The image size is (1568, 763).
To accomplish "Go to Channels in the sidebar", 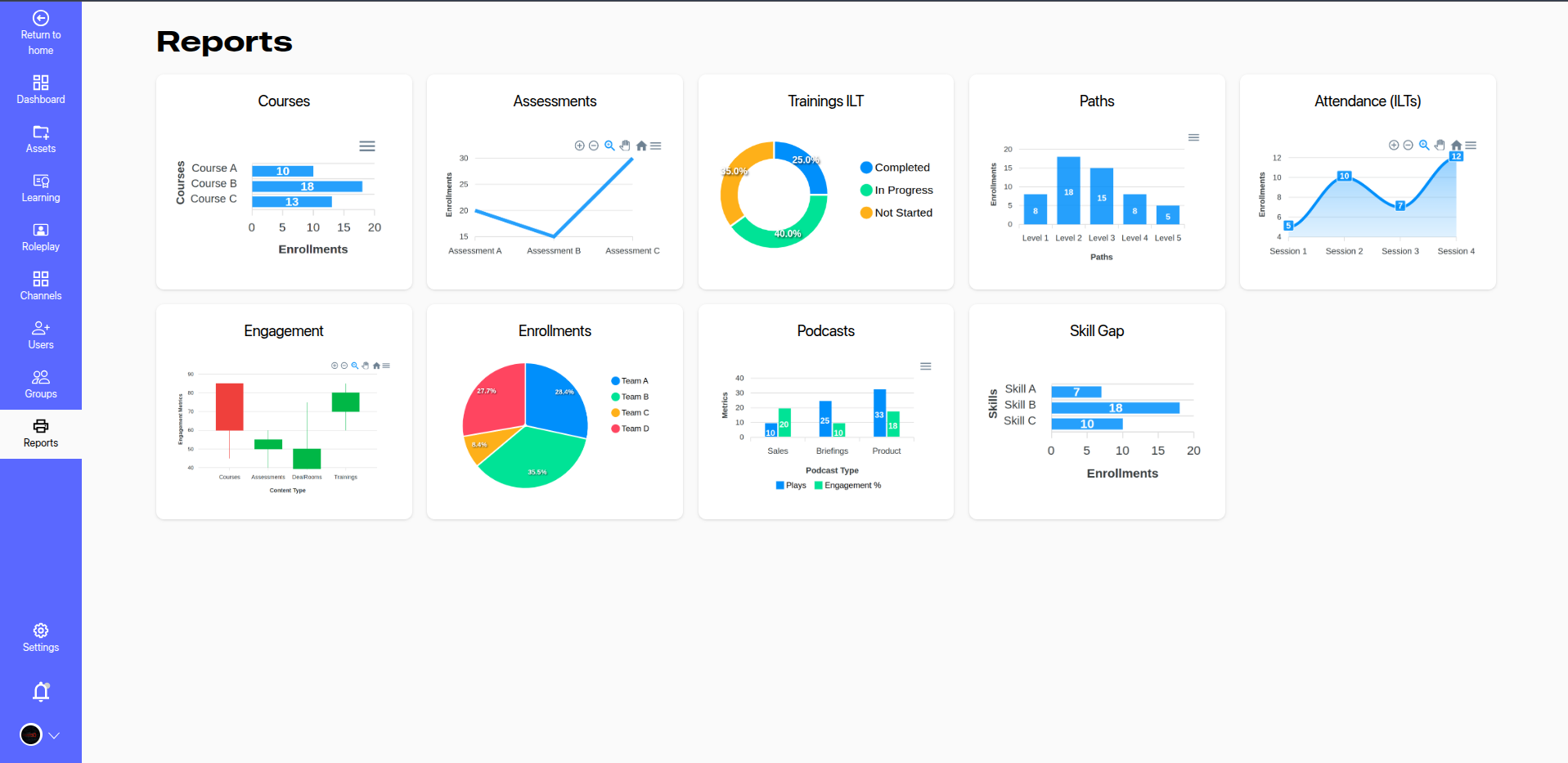I will coord(41,286).
